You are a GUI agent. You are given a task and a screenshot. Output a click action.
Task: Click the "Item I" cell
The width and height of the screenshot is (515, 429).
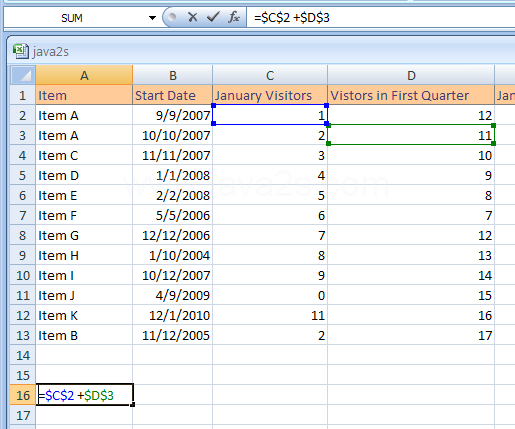pyautogui.click(x=84, y=275)
